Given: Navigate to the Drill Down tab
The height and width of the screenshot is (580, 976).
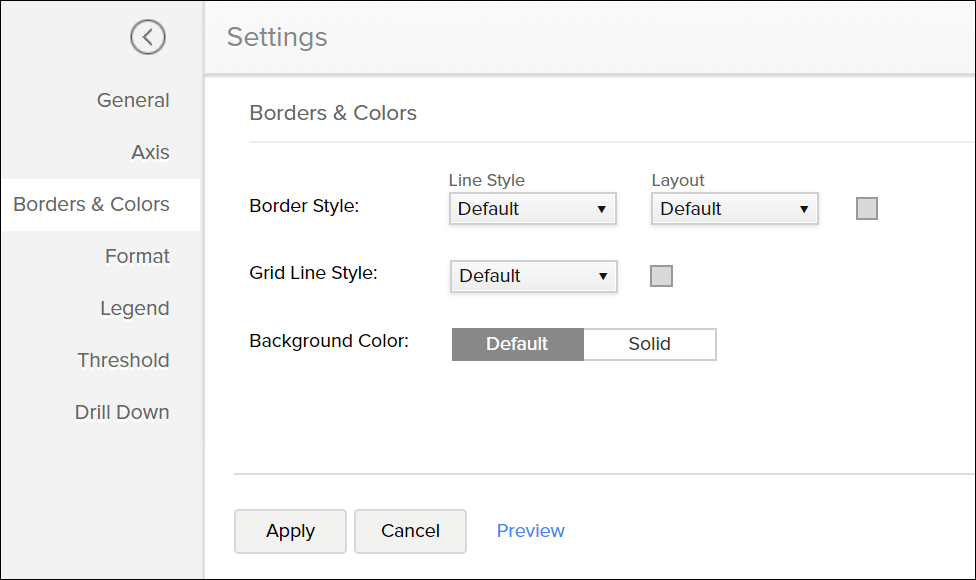Looking at the screenshot, I should 122,412.
